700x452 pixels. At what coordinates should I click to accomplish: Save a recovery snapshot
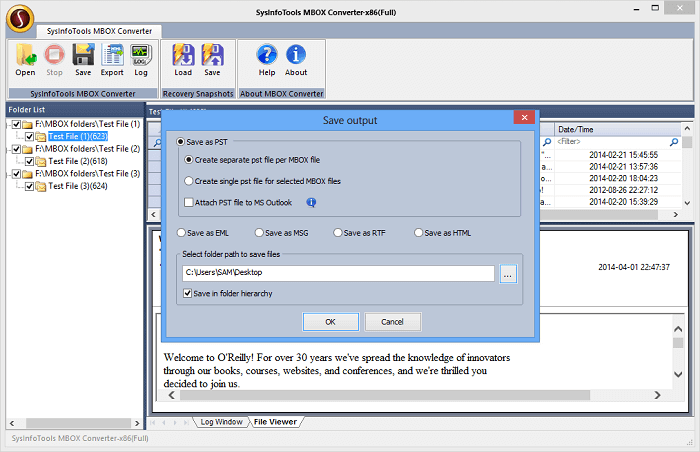pyautogui.click(x=212, y=60)
